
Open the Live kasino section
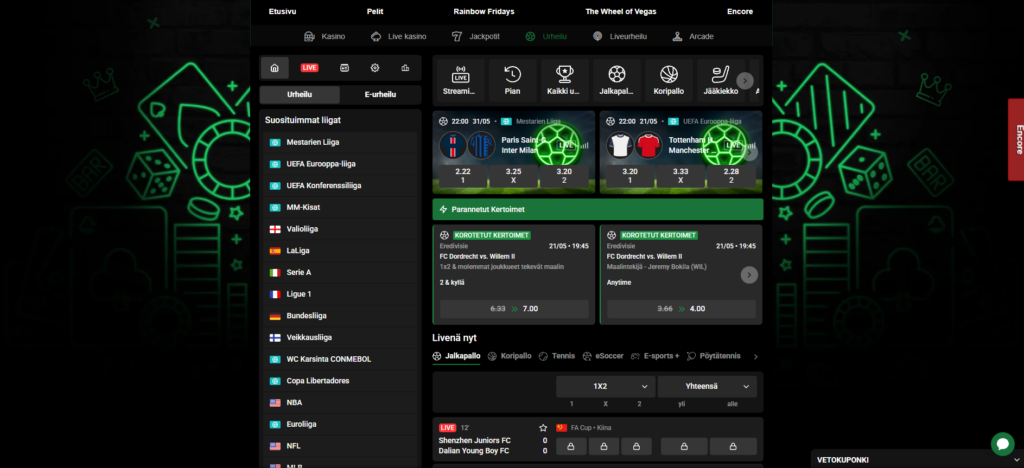(x=398, y=37)
